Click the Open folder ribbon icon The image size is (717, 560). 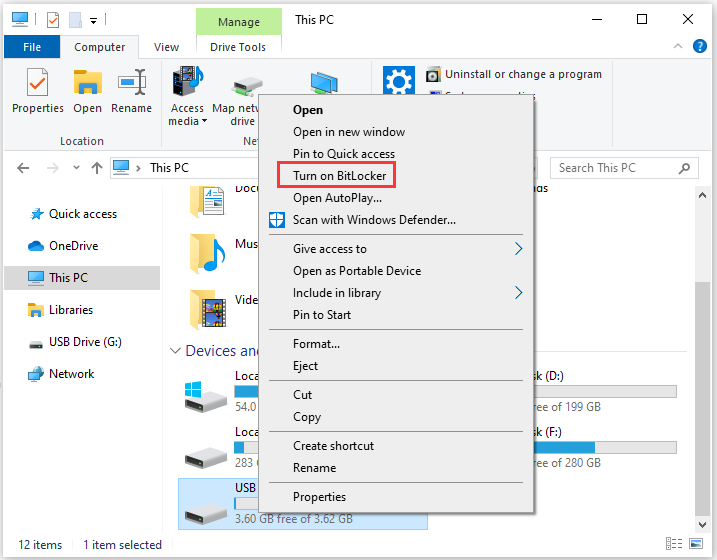coord(87,82)
